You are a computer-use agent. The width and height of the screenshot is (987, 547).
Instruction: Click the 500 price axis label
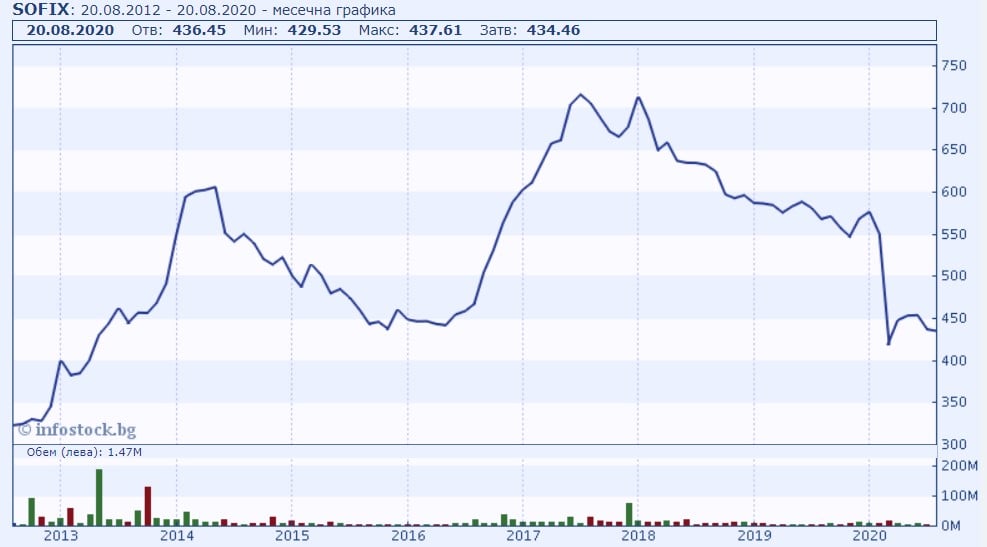click(x=954, y=276)
